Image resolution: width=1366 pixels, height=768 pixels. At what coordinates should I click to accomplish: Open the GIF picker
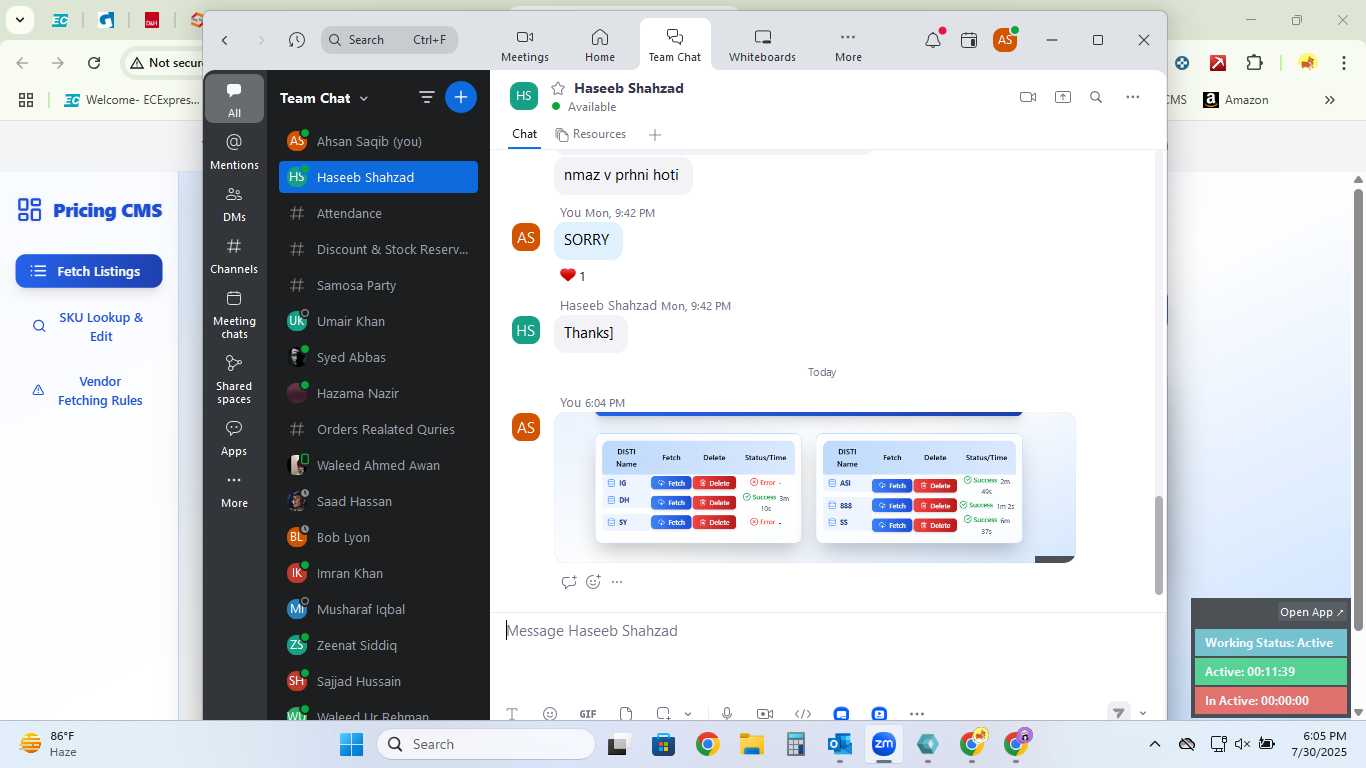[x=588, y=714]
